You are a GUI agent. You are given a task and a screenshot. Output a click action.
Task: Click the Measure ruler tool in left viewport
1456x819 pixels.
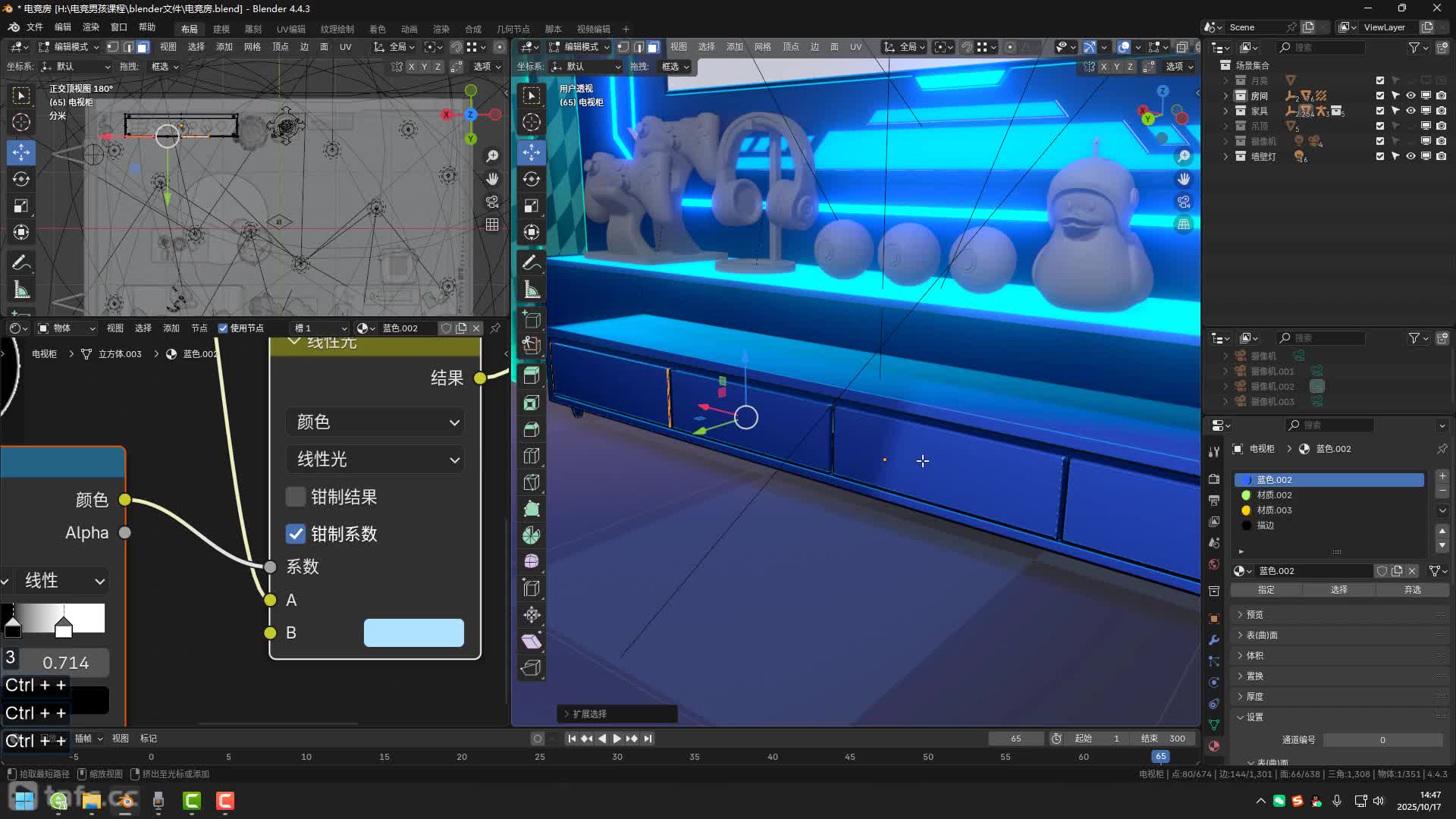click(x=21, y=290)
